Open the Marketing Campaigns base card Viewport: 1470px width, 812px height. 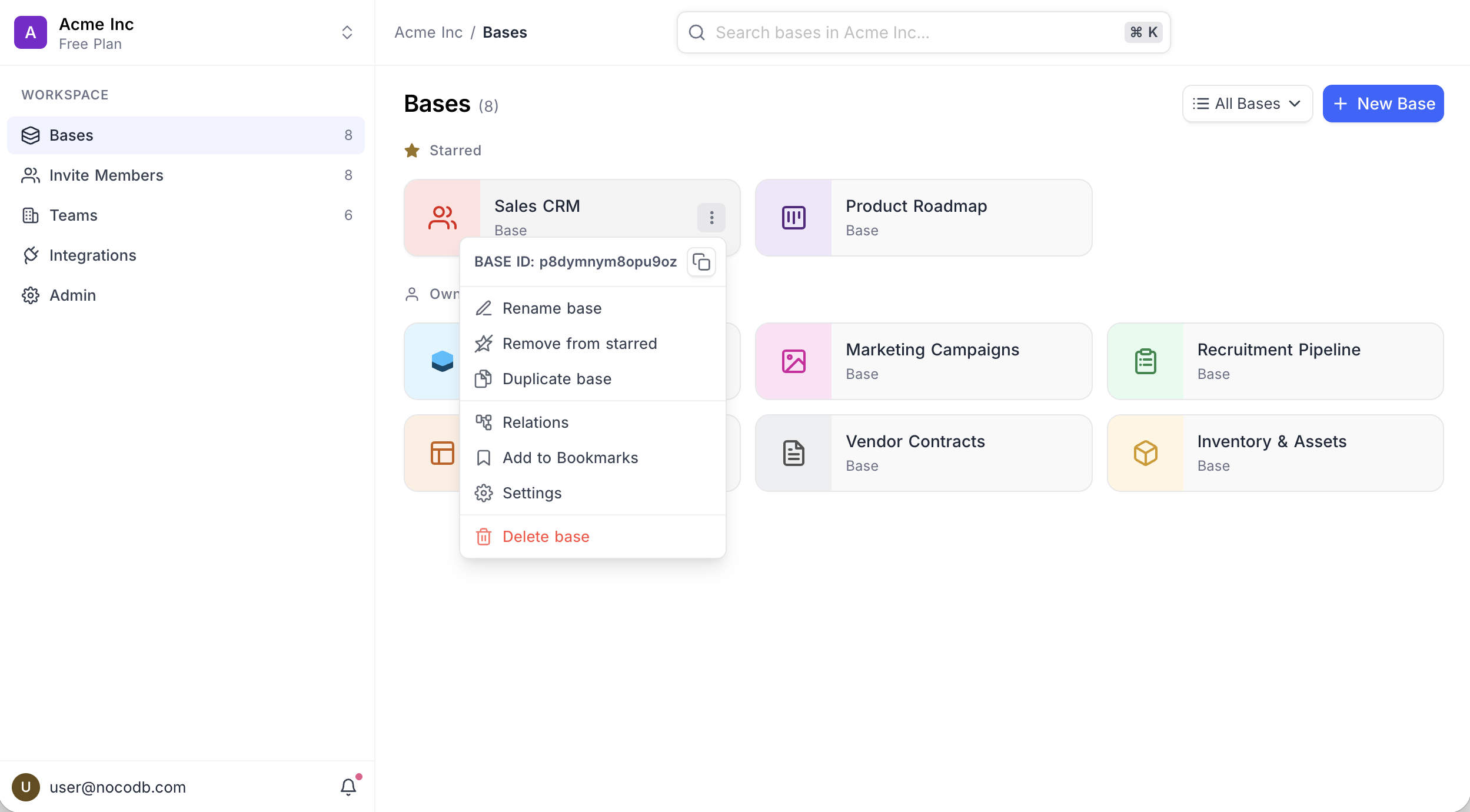(924, 361)
